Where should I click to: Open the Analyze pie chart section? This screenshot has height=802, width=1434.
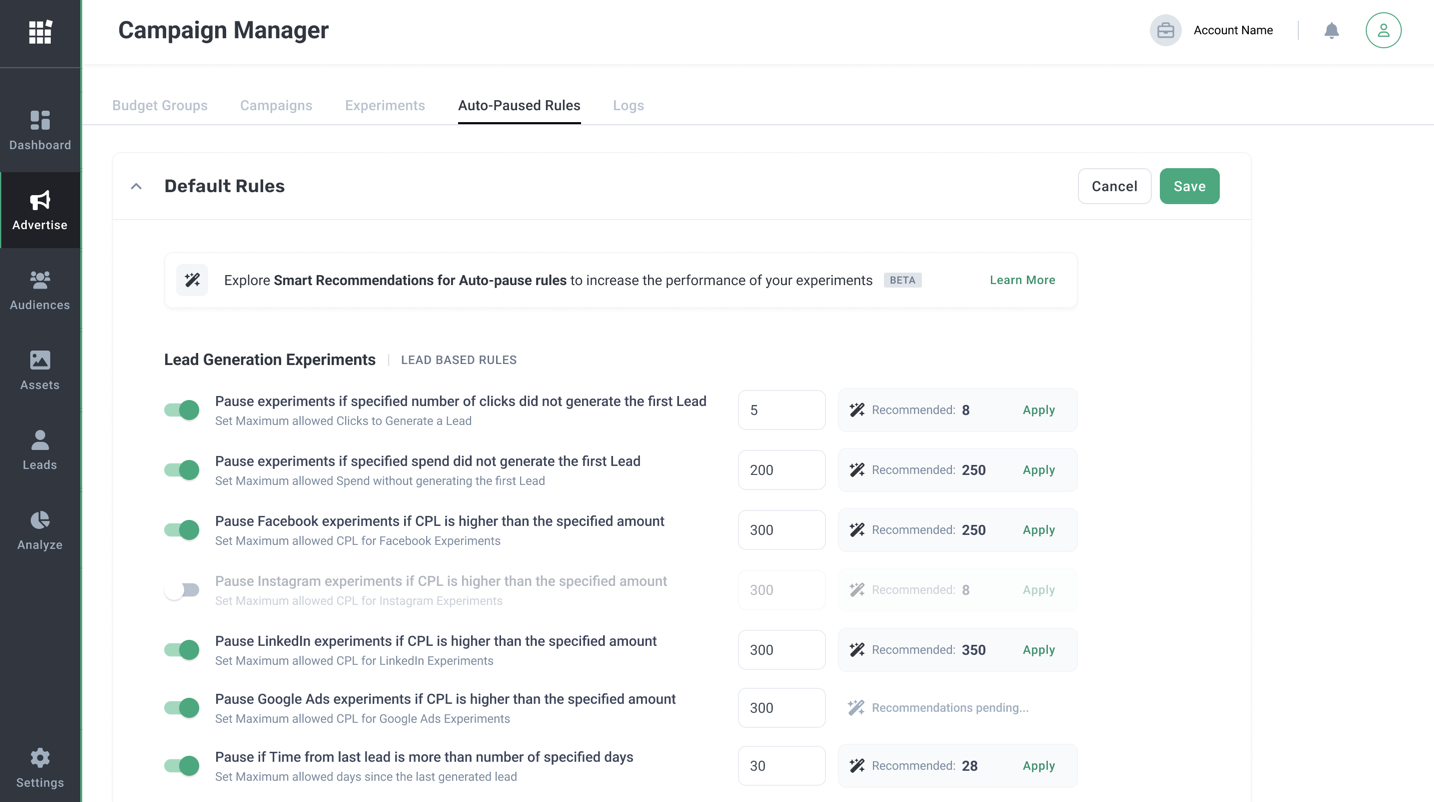point(40,531)
